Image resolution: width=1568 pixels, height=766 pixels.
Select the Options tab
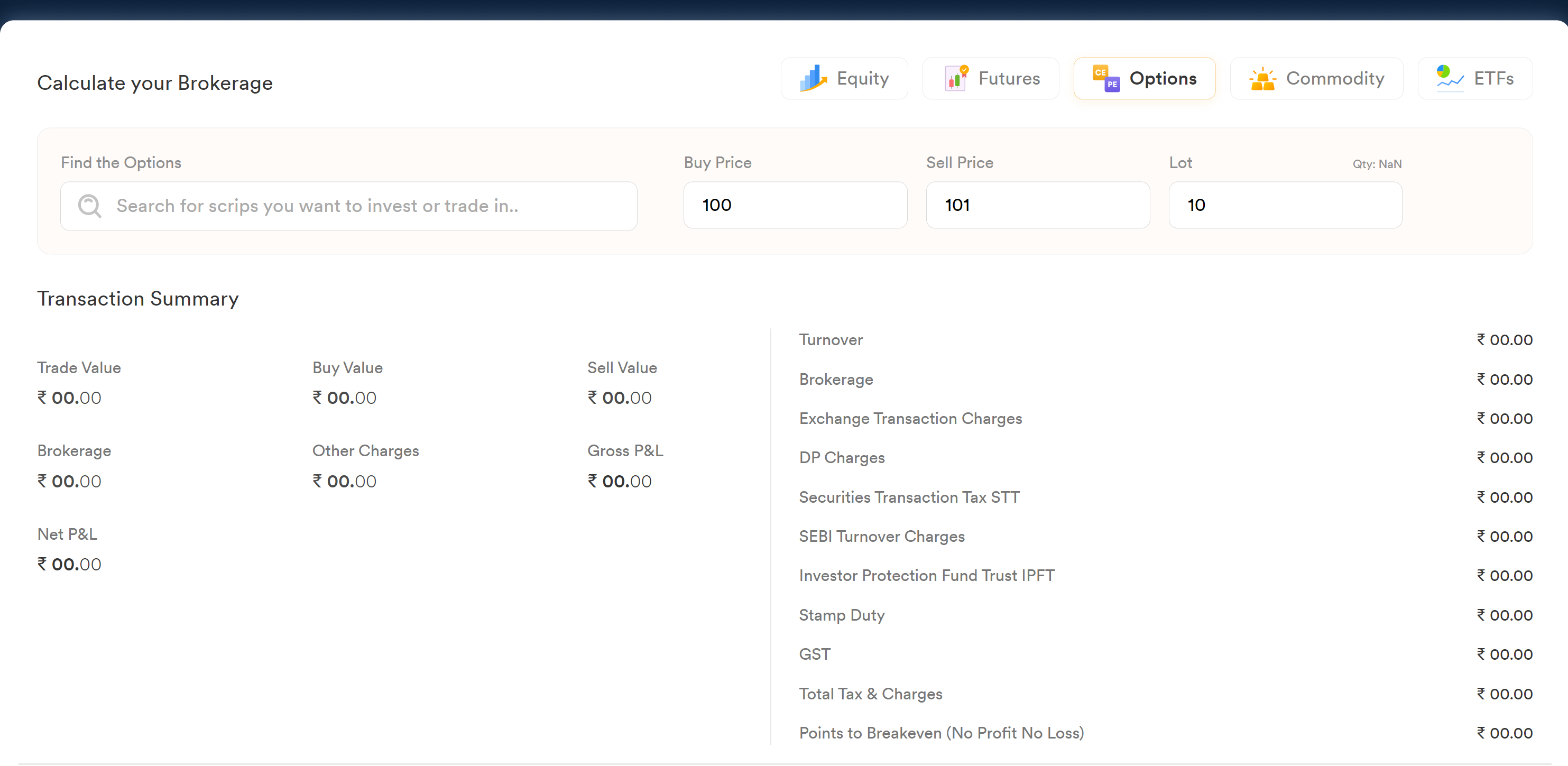1162,79
